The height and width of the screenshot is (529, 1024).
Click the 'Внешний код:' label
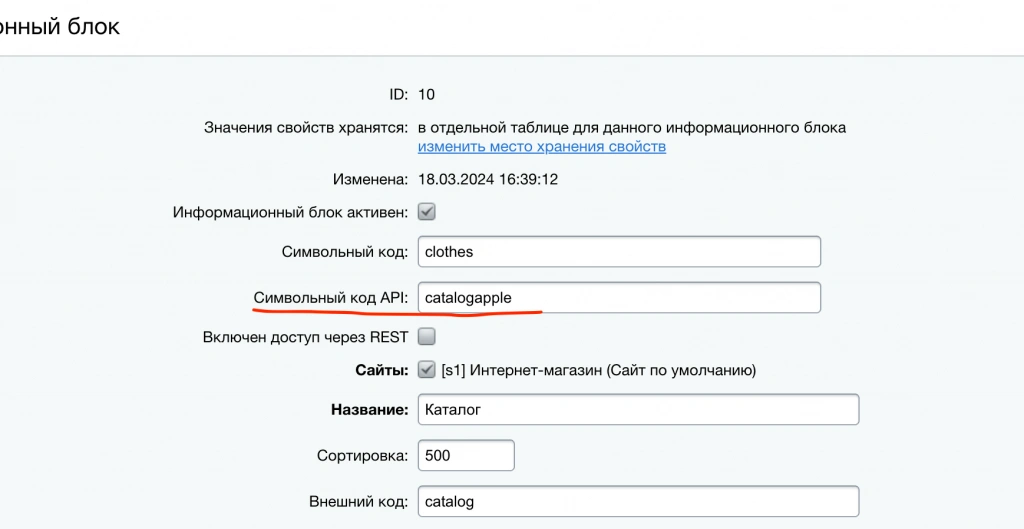pos(359,502)
